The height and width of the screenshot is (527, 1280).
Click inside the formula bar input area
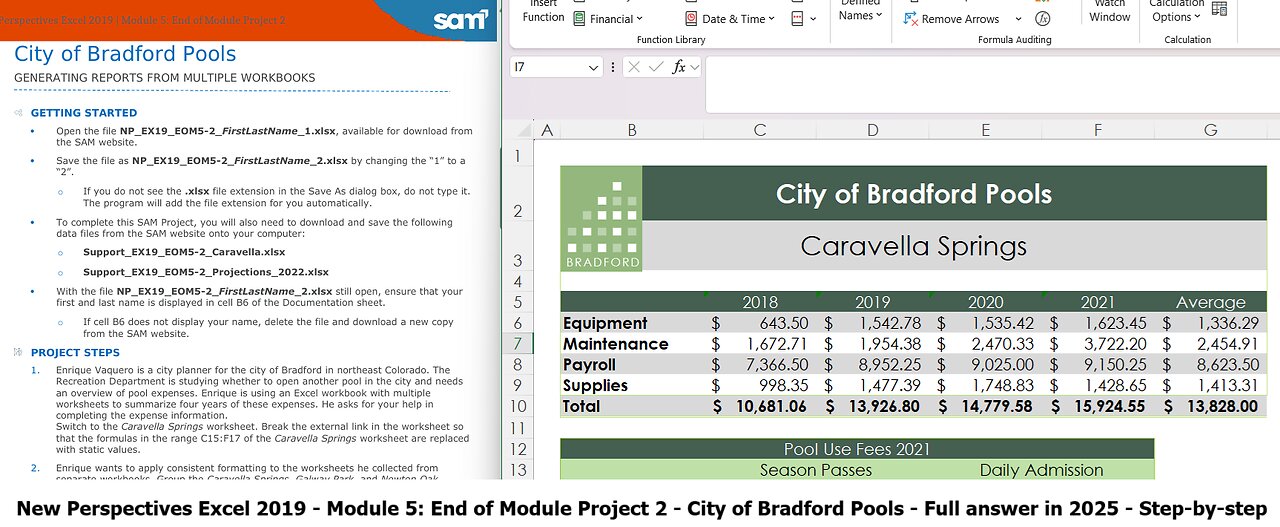pyautogui.click(x=992, y=85)
